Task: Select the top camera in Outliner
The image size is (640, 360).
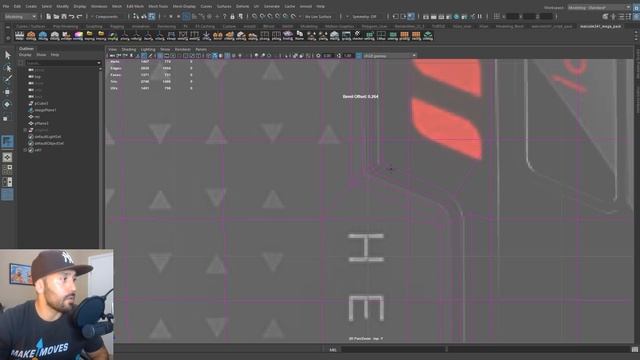Action: click(38, 77)
